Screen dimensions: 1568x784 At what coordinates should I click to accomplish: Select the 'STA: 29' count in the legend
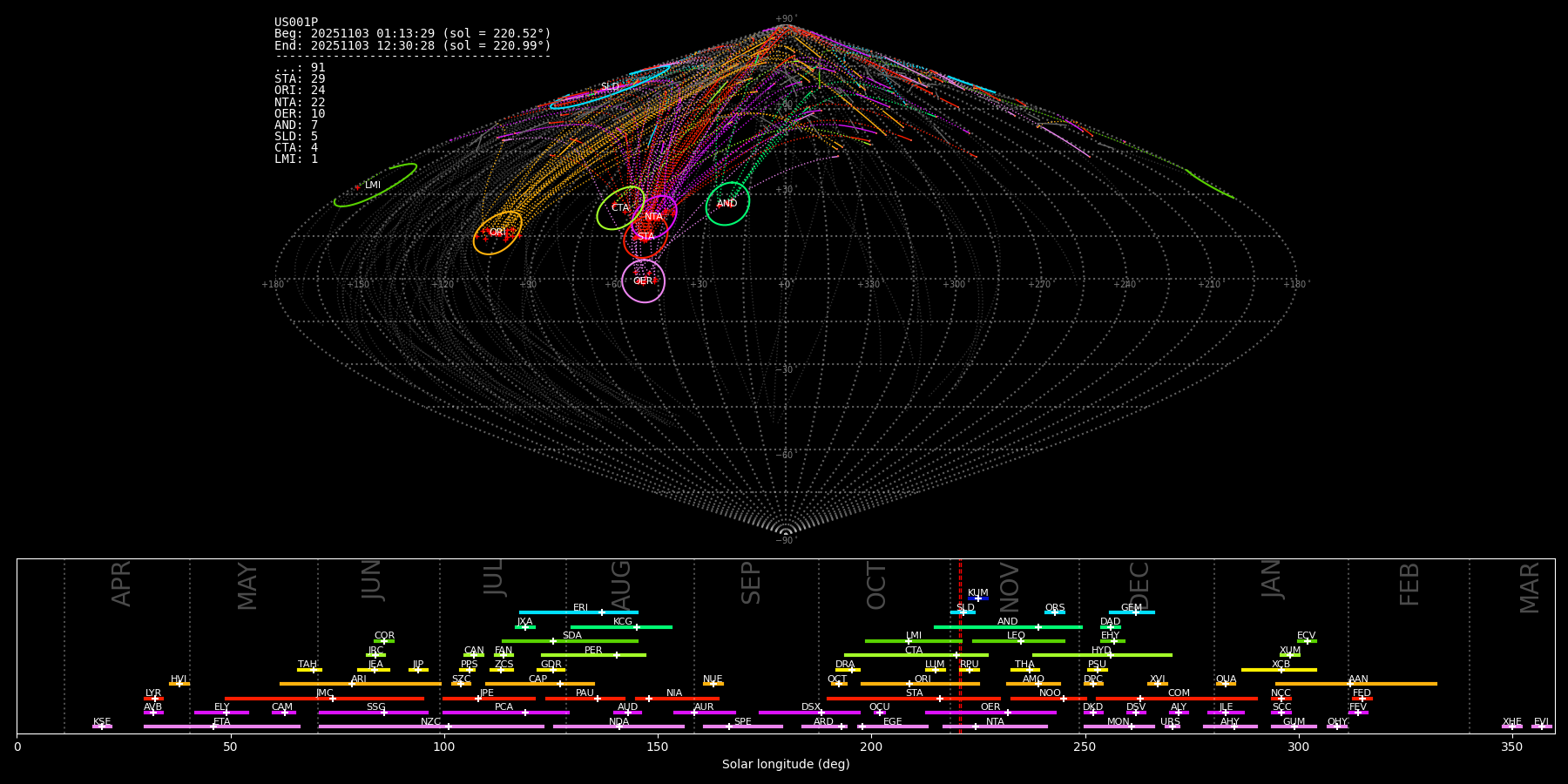pos(300,79)
